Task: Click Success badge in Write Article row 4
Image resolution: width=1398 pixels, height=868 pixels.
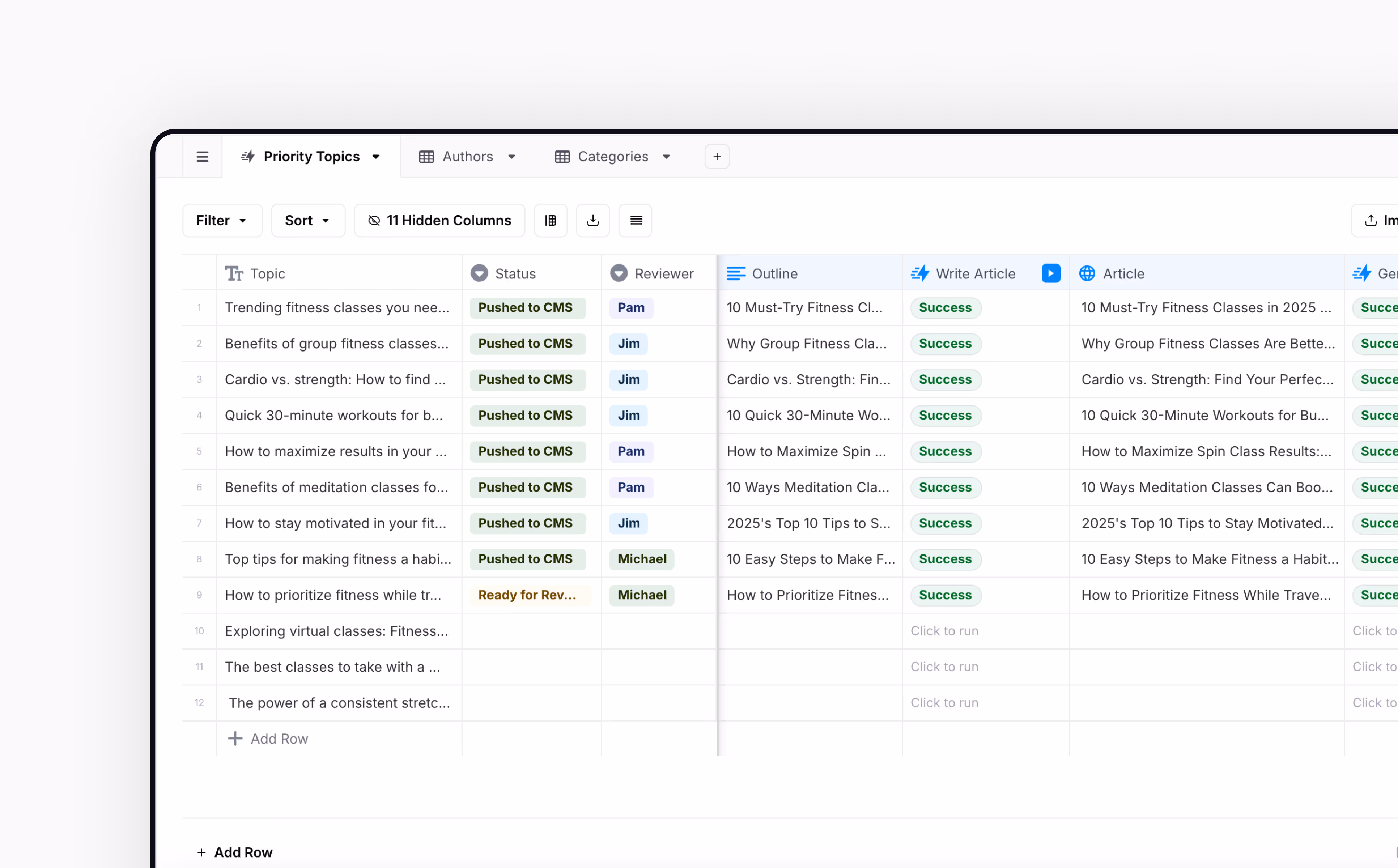Action: [946, 416]
